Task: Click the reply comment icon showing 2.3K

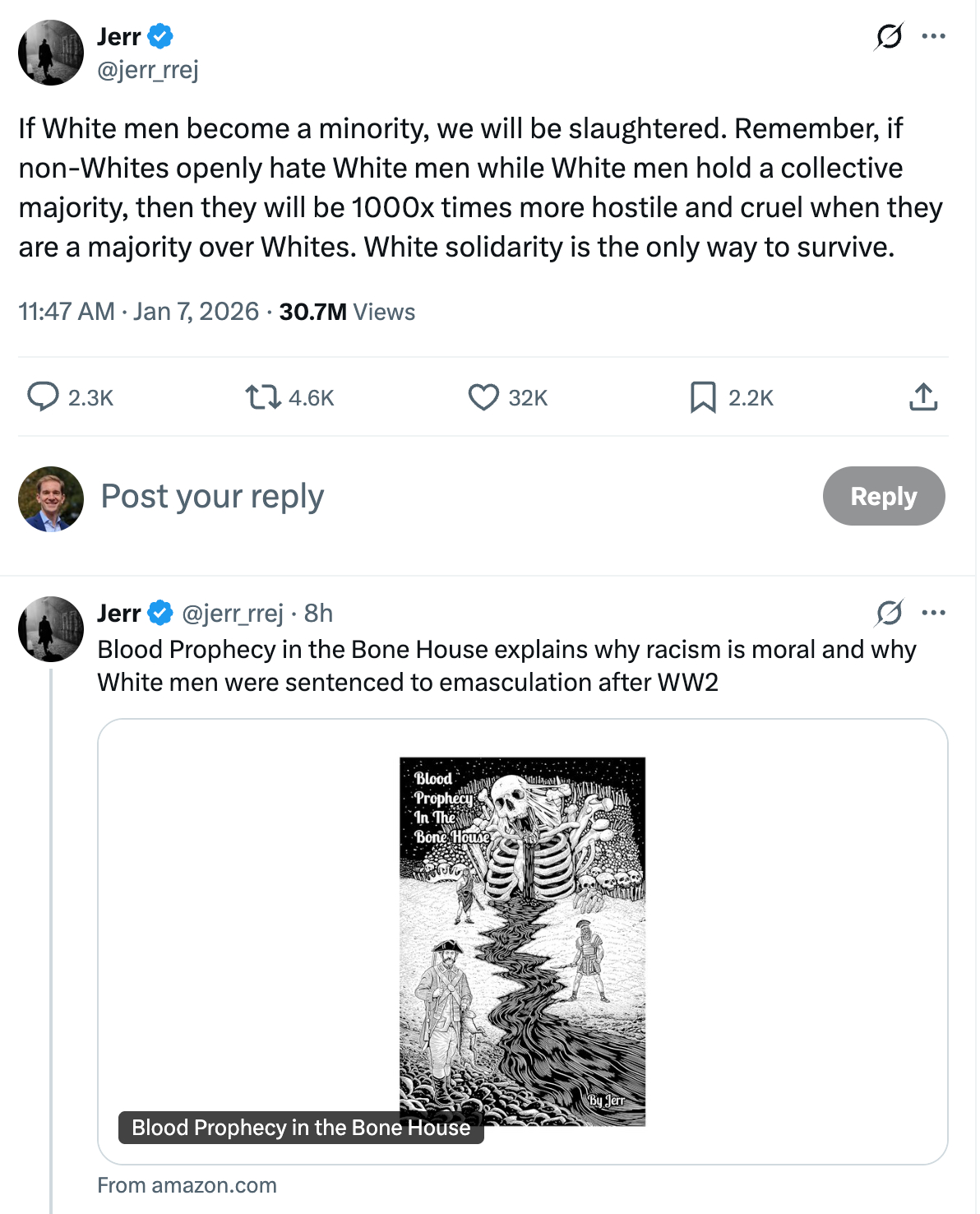Action: coord(44,396)
